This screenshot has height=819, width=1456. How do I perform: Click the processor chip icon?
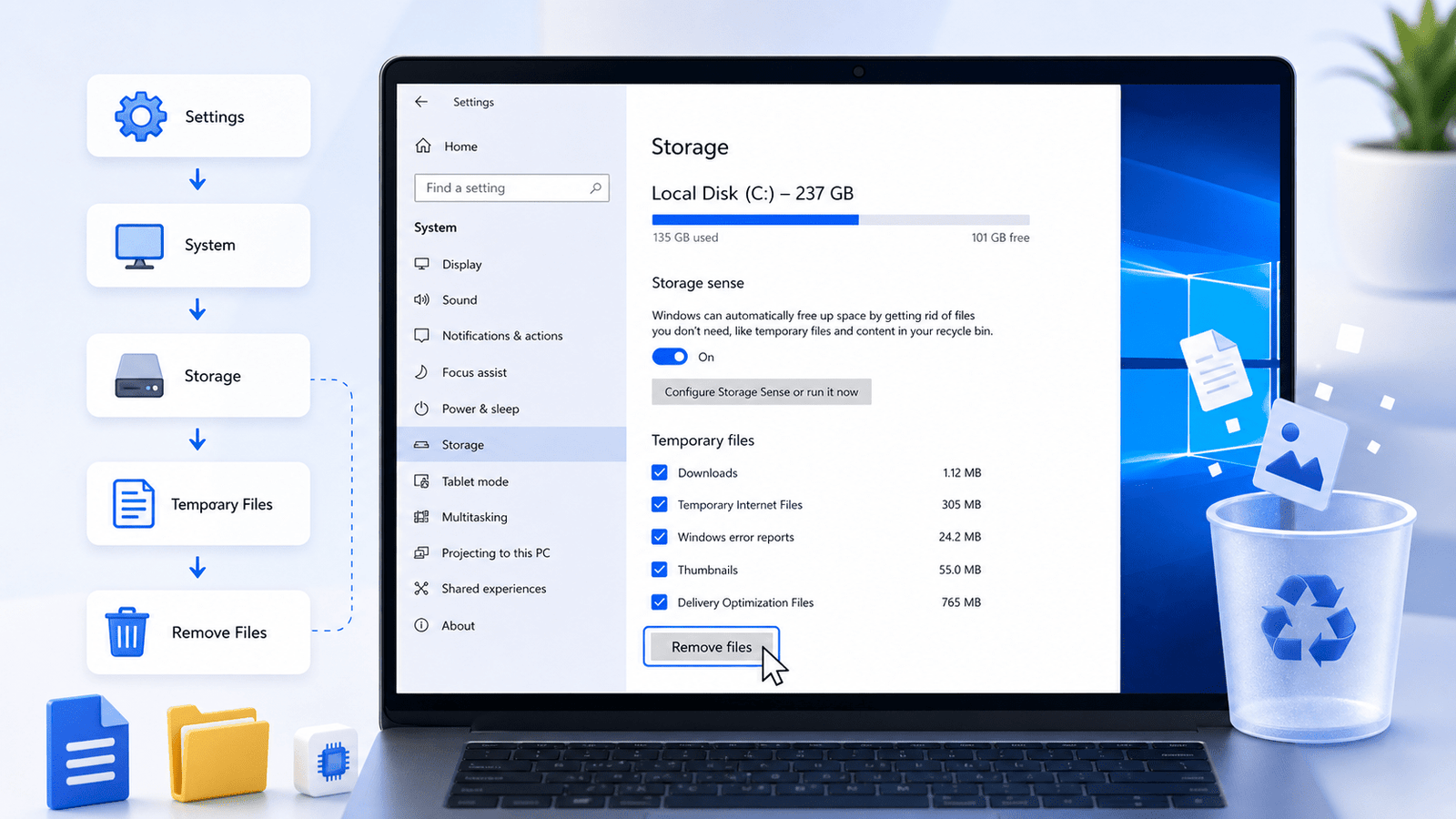(x=327, y=761)
